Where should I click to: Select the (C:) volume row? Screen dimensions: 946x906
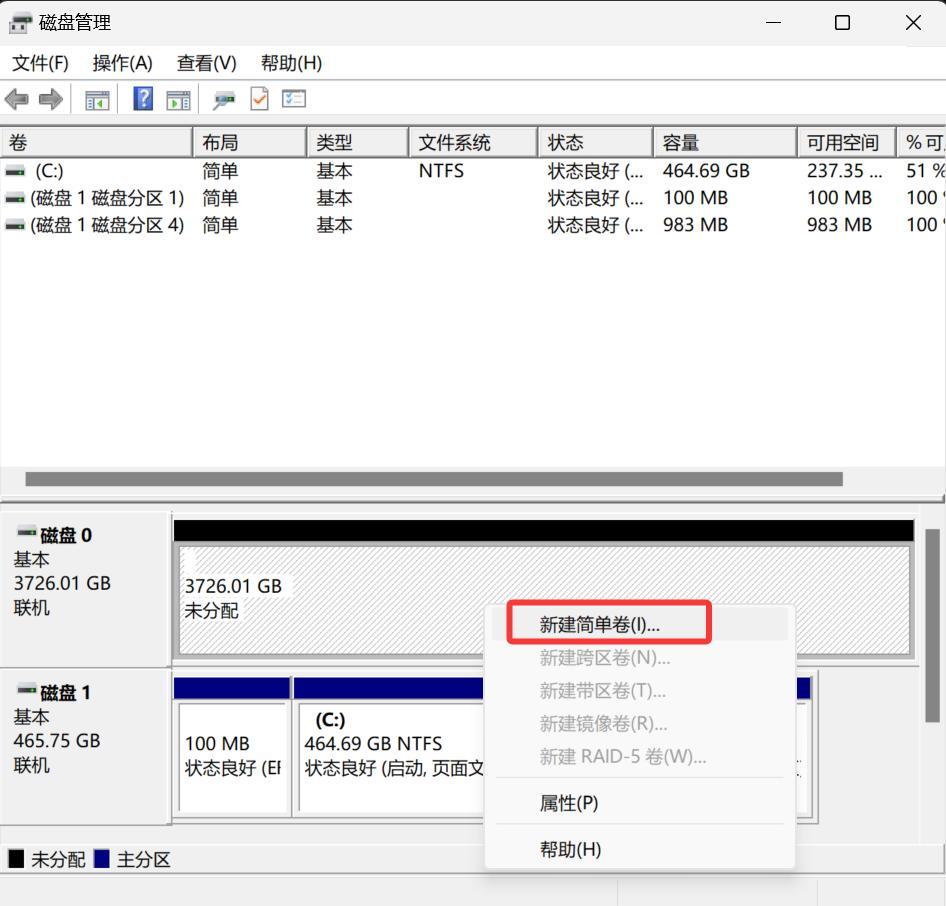[473, 171]
